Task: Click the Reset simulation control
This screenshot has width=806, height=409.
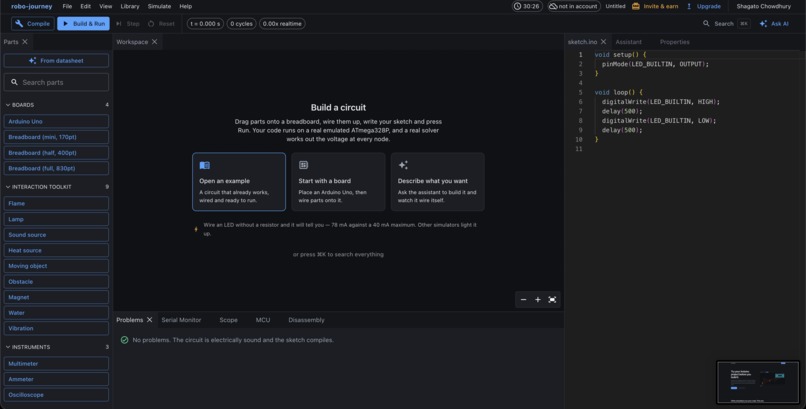Action: [161, 24]
